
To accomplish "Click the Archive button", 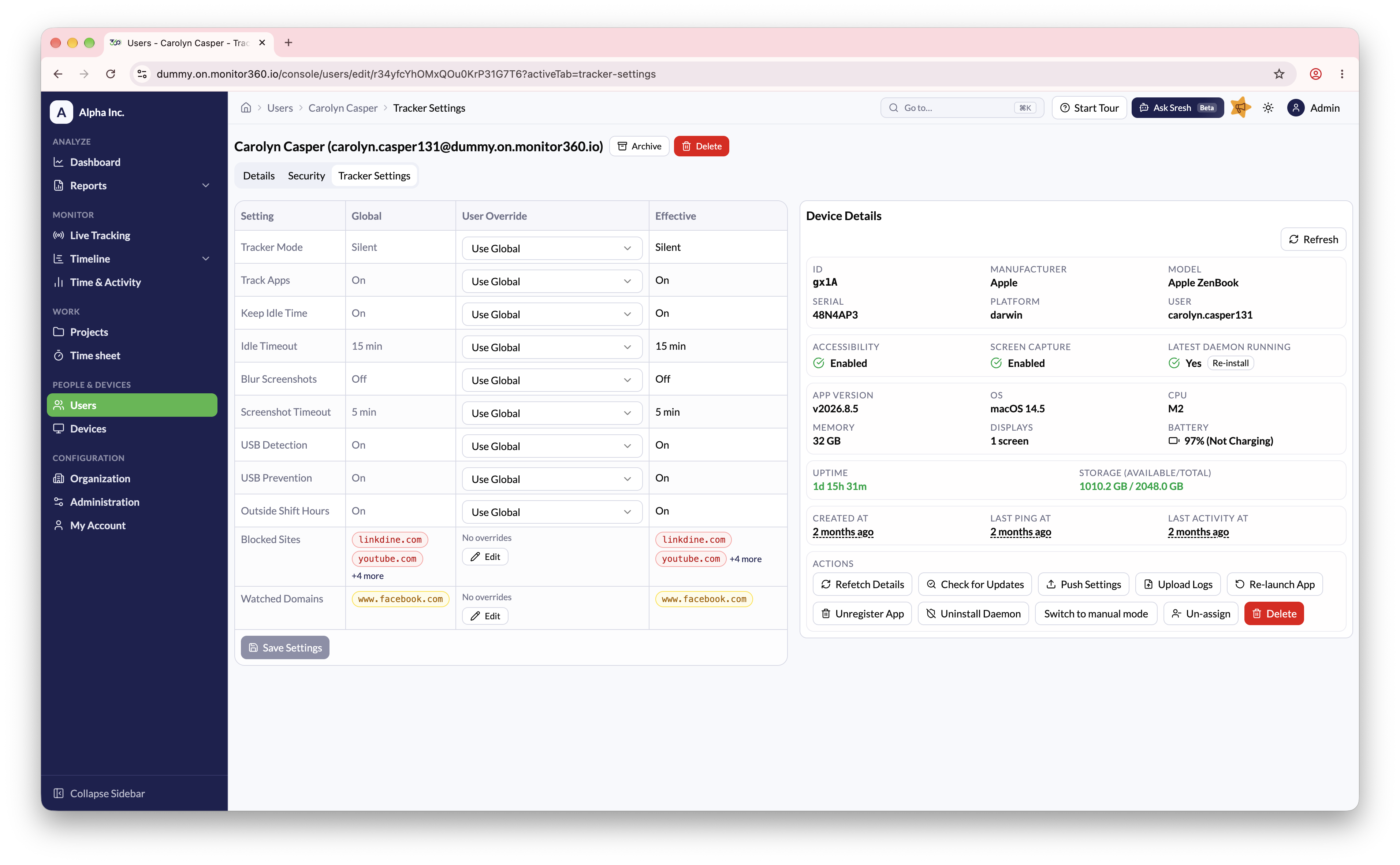I will tap(639, 146).
